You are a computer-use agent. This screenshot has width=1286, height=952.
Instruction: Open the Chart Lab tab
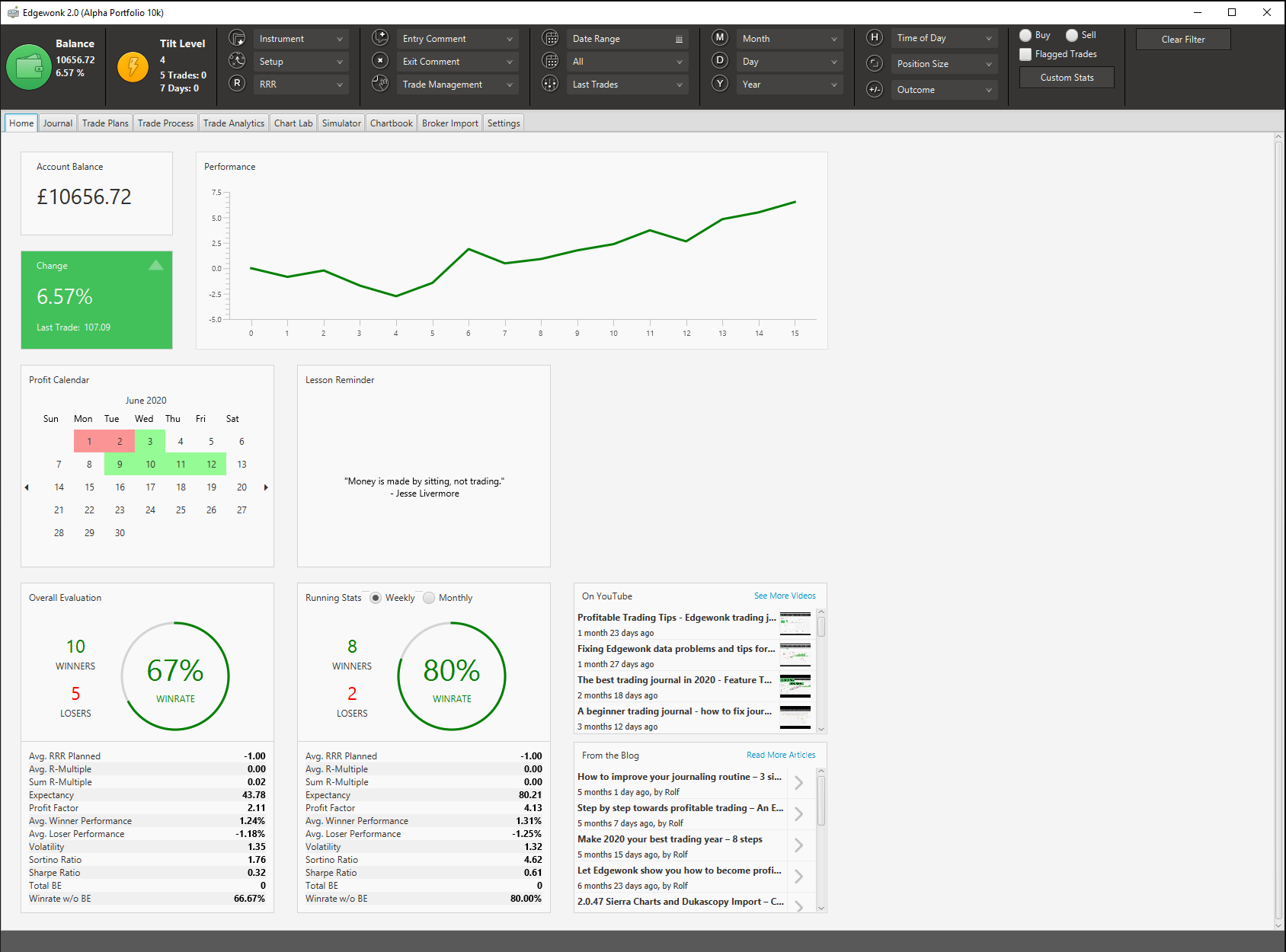pos(293,123)
